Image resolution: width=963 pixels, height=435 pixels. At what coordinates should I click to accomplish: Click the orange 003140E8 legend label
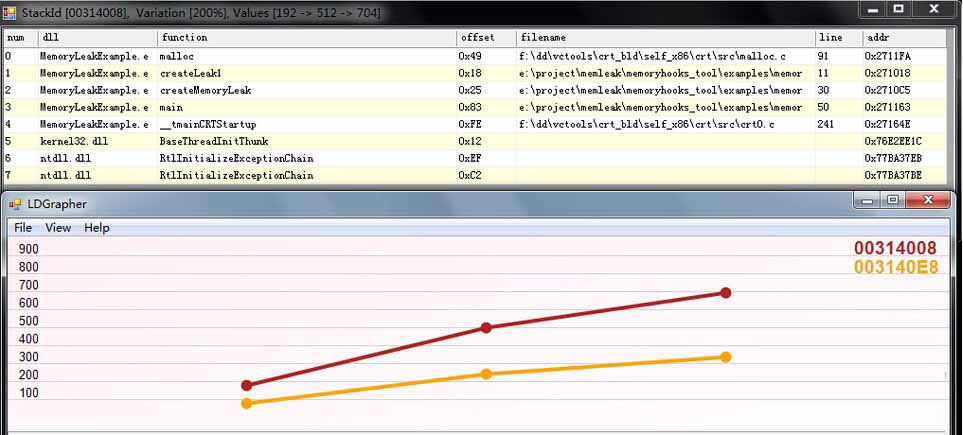(x=895, y=267)
